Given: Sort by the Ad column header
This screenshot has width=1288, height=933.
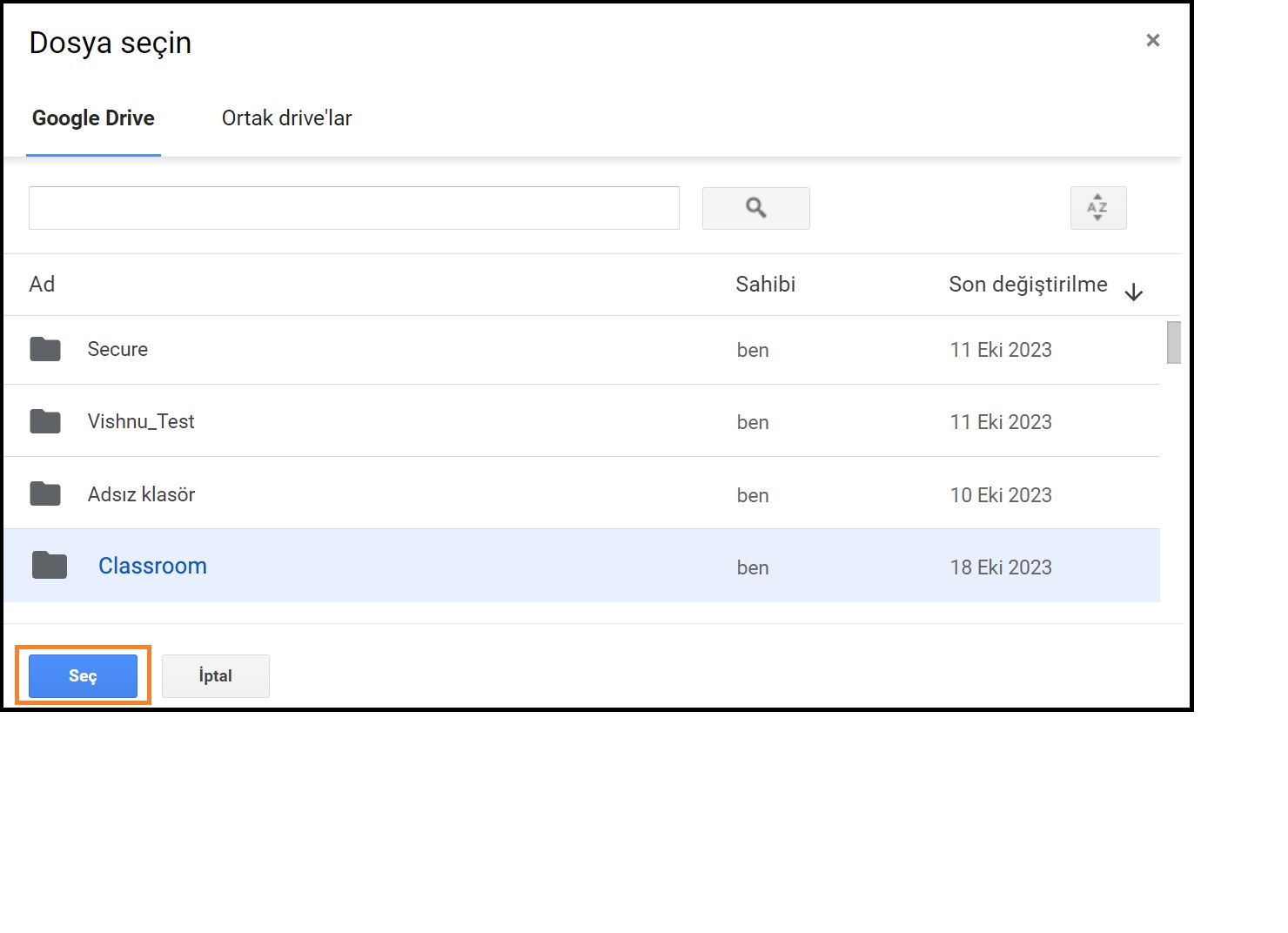Looking at the screenshot, I should 42,285.
